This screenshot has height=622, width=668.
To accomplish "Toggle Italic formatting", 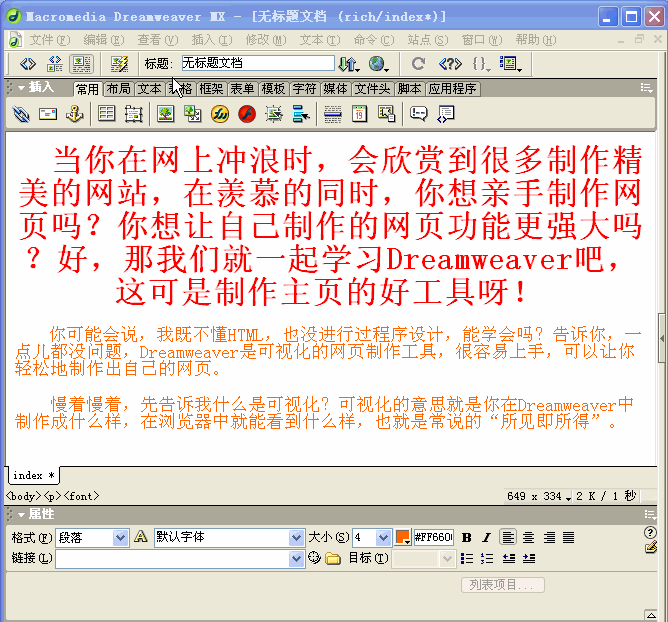I will [x=487, y=538].
